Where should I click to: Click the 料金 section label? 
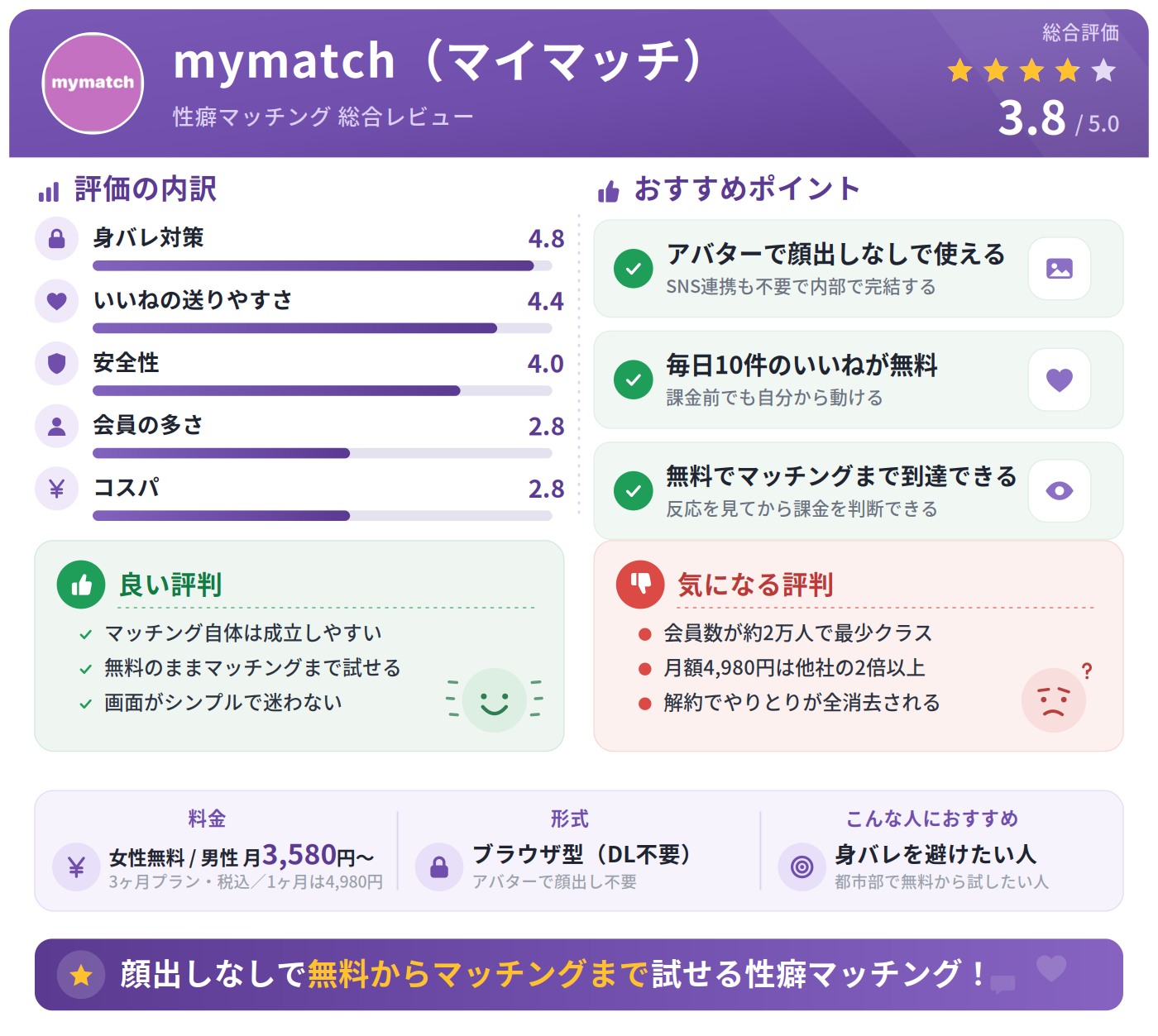(x=207, y=819)
